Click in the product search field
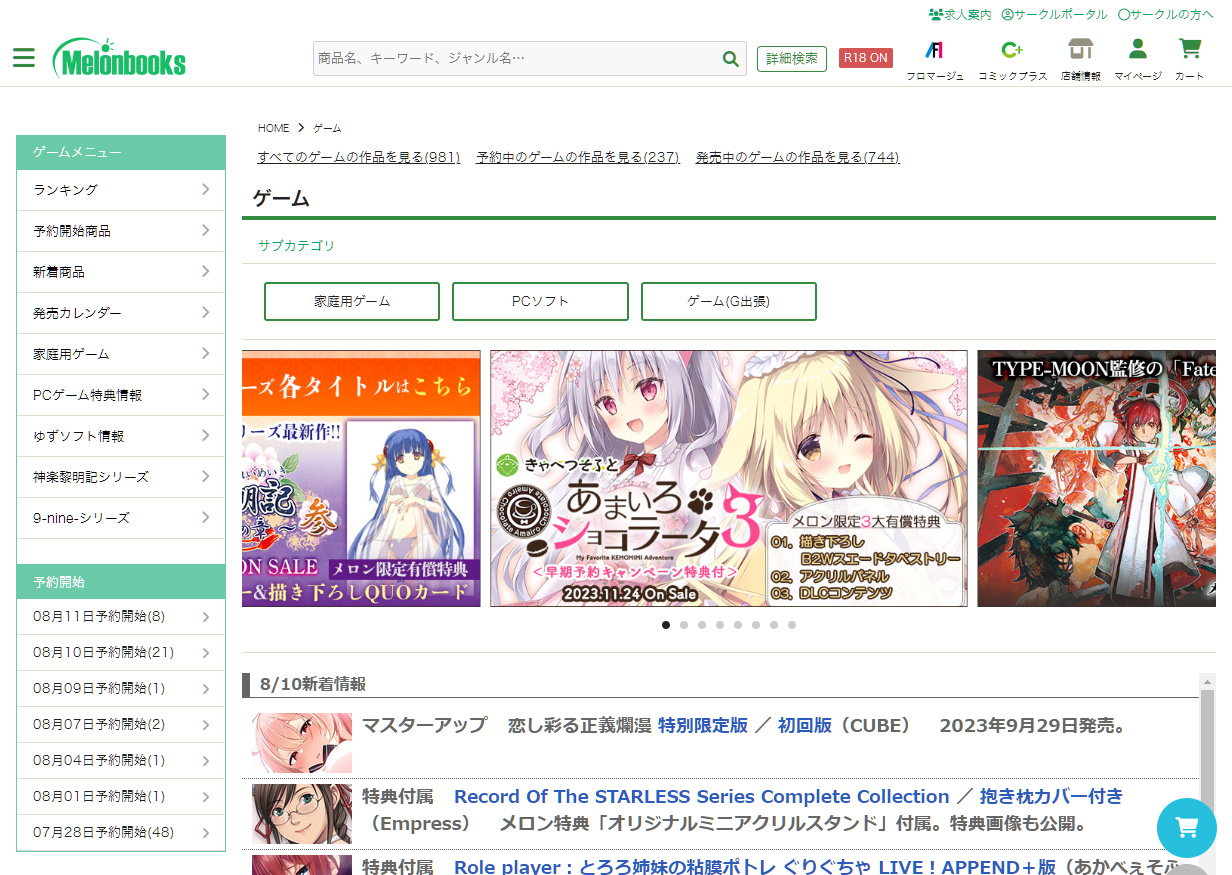Viewport: 1232px width, 875px height. 515,59
